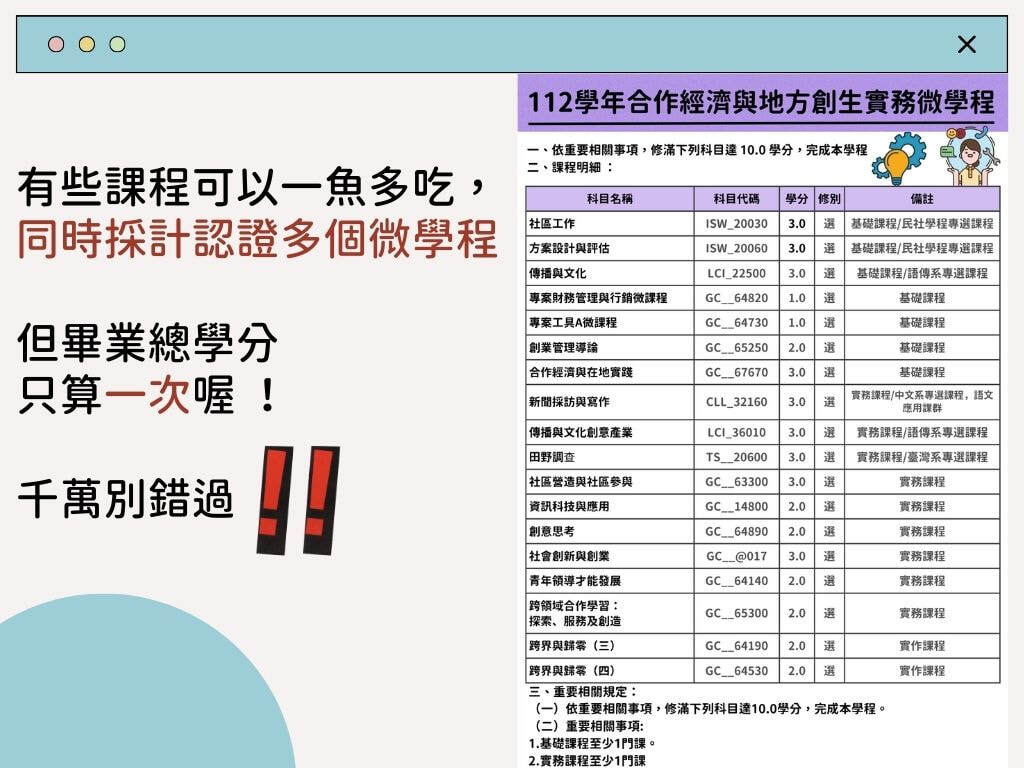This screenshot has width=1024, height=768.
Task: Select the course code GC__67670
Action: tap(736, 373)
